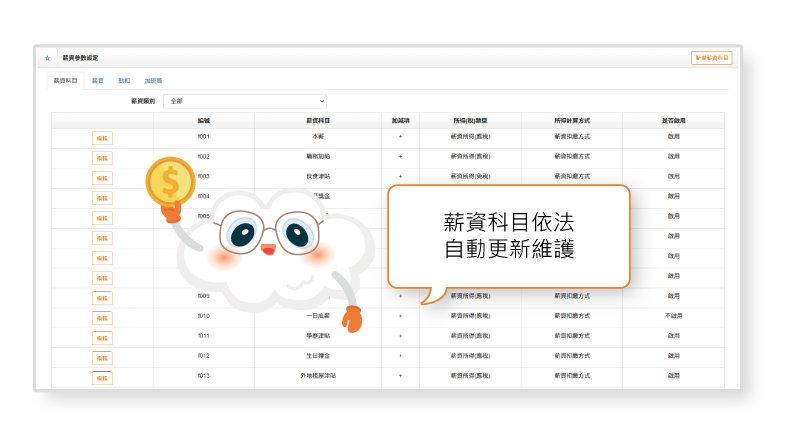This screenshot has width=800, height=435.
Task: Click the 新增薪資科目 button
Action: click(x=712, y=58)
